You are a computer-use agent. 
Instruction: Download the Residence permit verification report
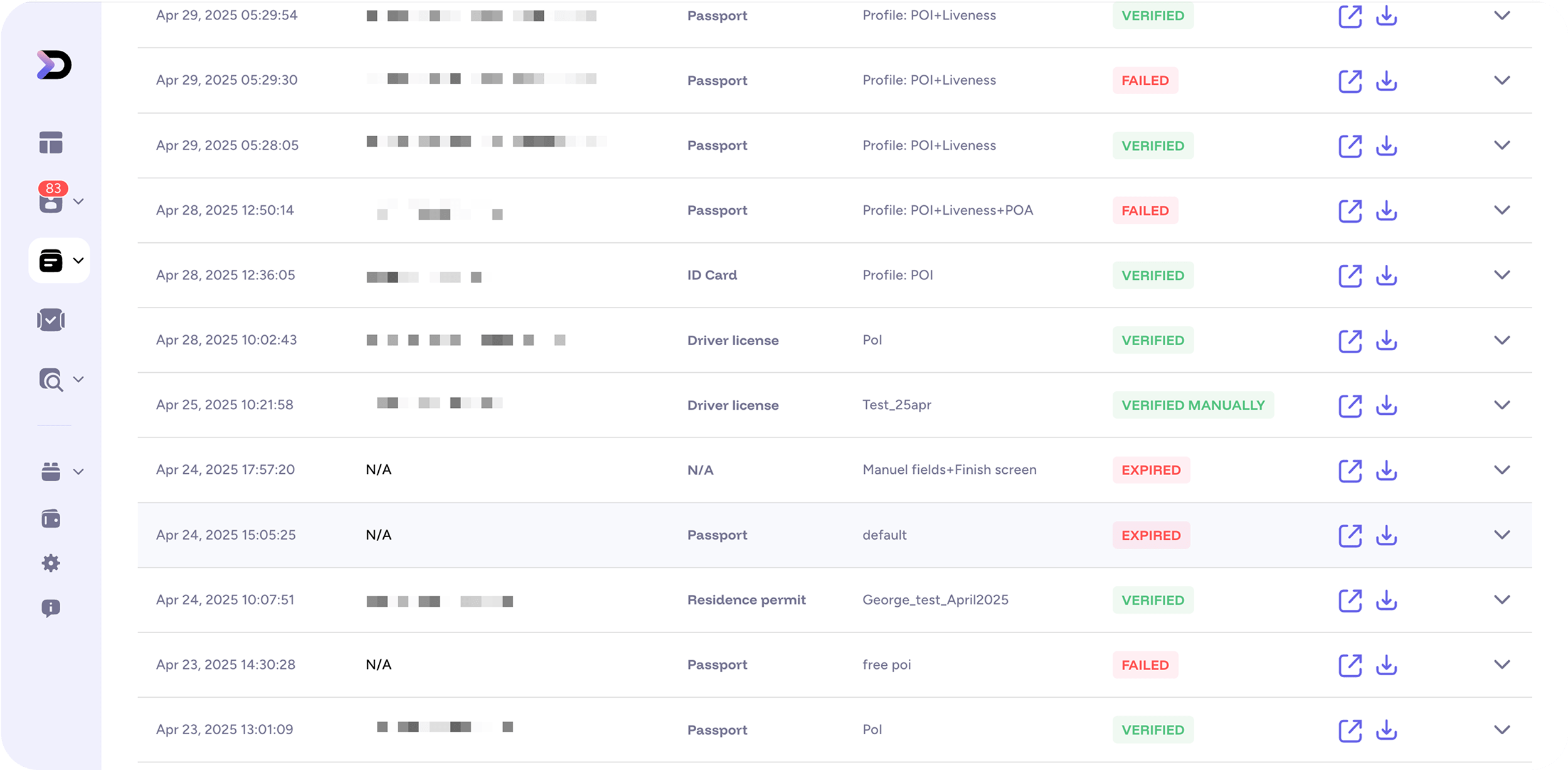point(1386,600)
